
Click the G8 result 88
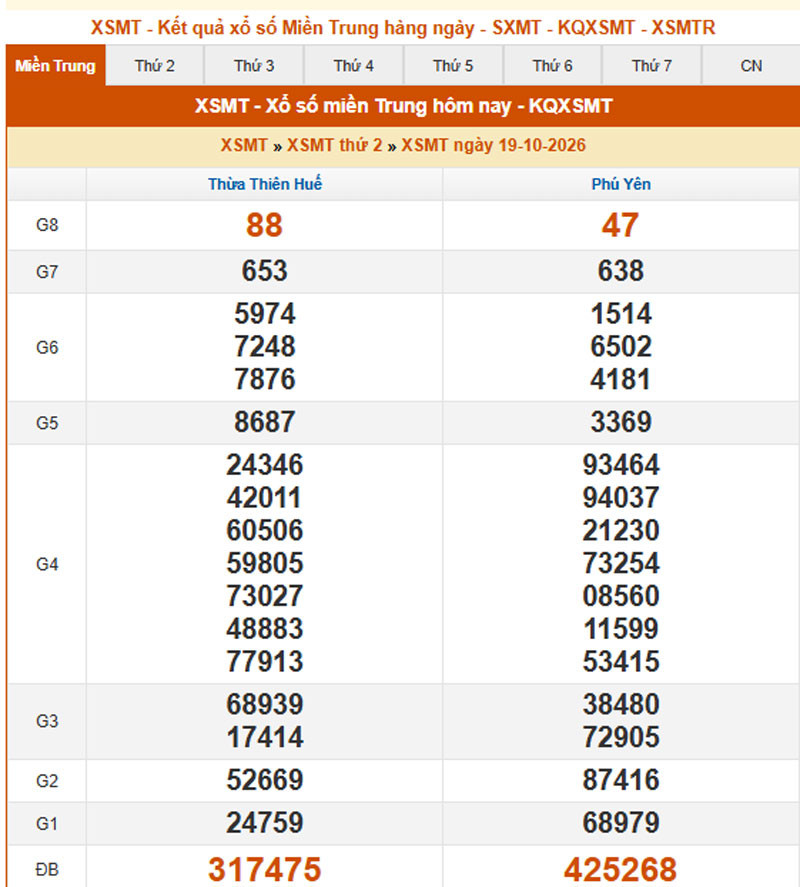[264, 225]
